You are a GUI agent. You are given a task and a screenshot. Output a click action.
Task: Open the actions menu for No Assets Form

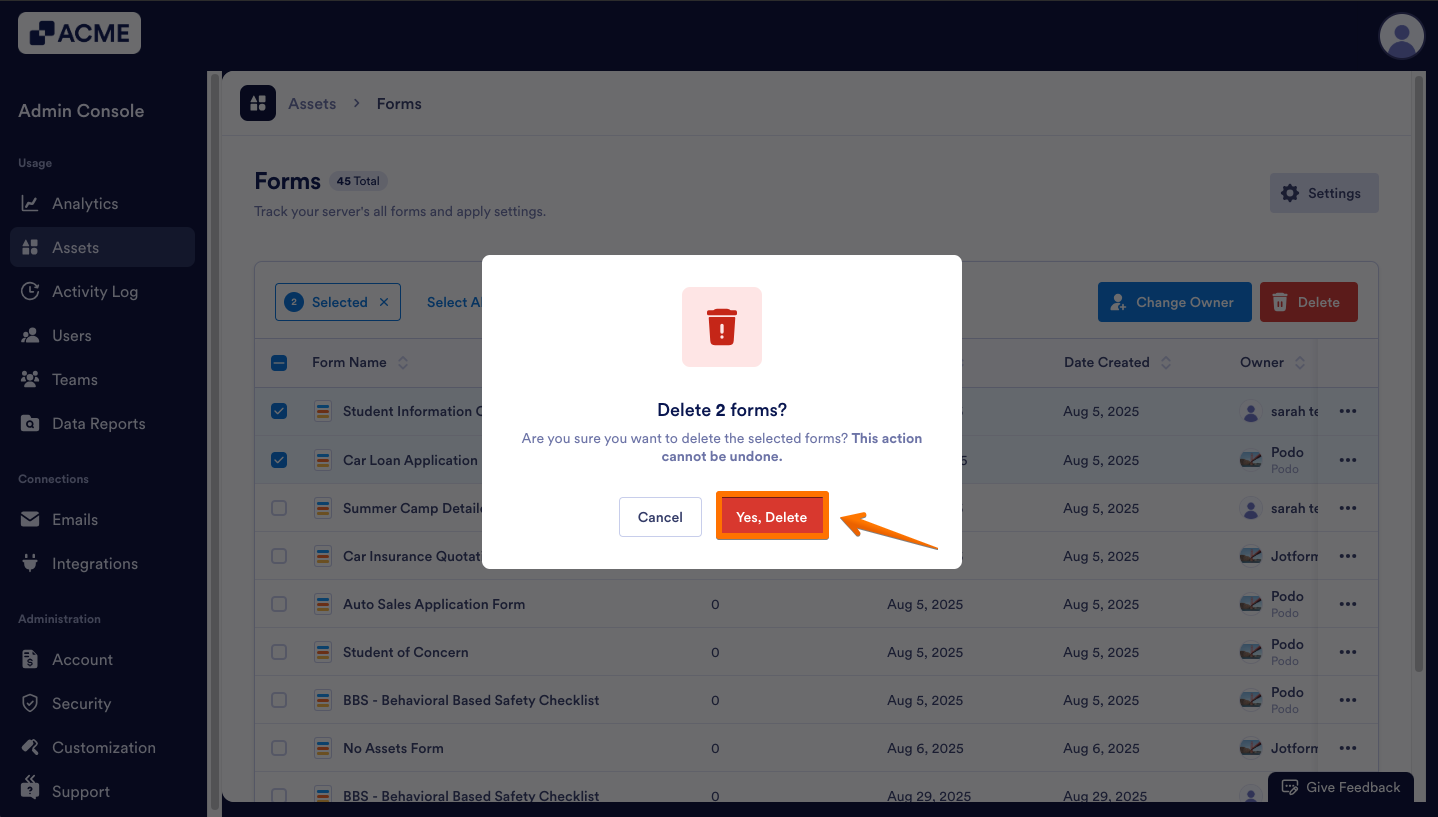tap(1347, 748)
